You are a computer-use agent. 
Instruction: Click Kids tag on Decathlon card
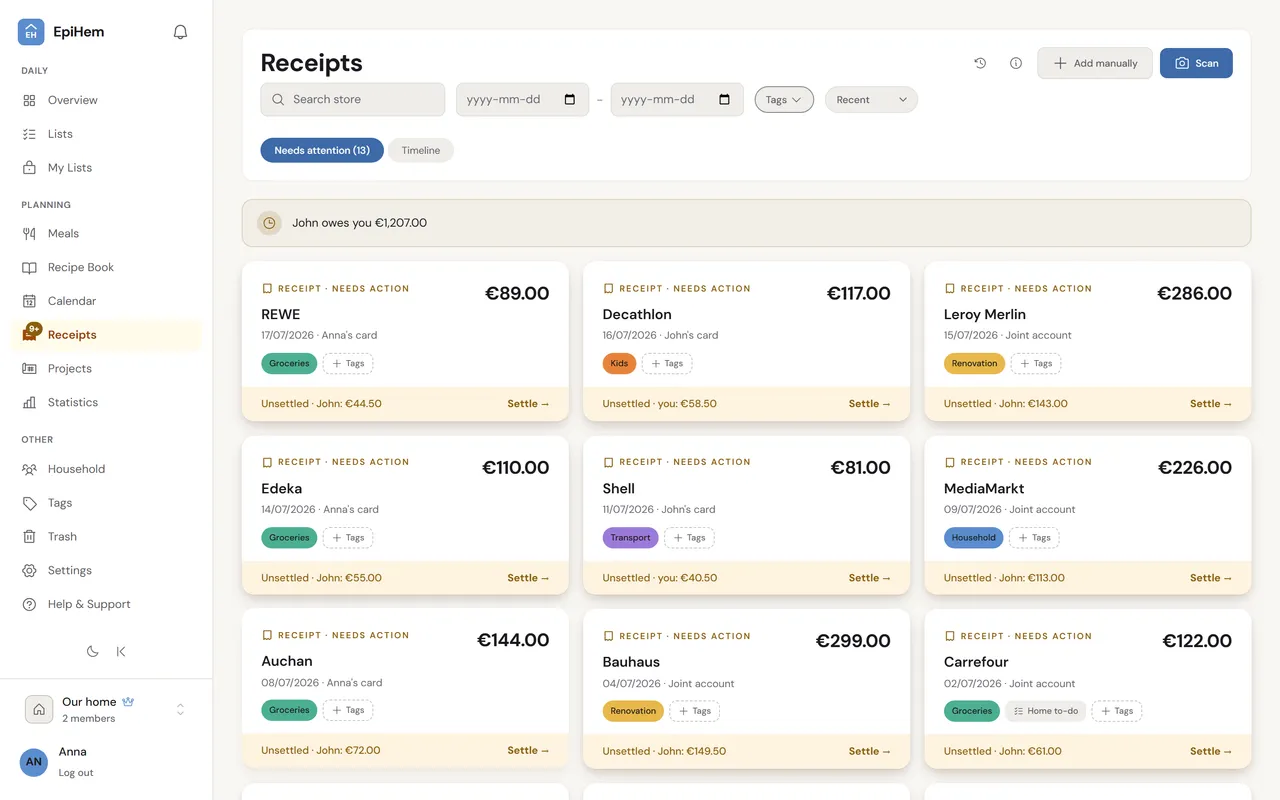point(619,364)
